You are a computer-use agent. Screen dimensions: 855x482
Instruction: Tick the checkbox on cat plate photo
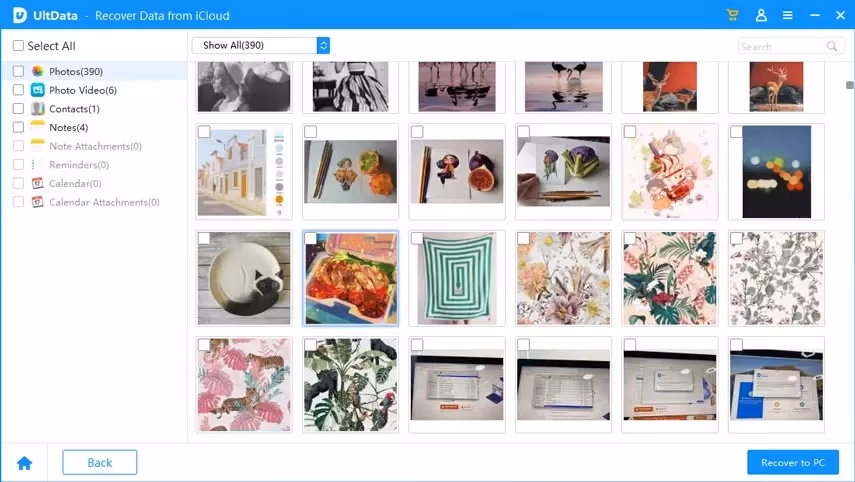coord(204,238)
